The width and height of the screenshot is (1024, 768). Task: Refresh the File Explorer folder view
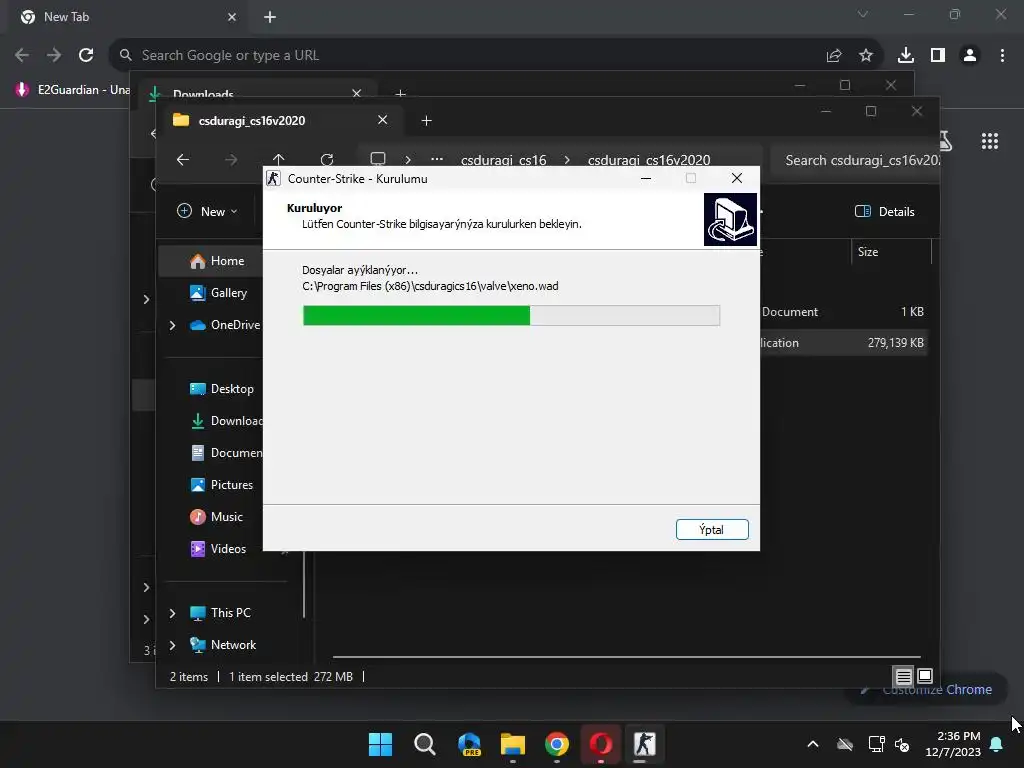(327, 160)
